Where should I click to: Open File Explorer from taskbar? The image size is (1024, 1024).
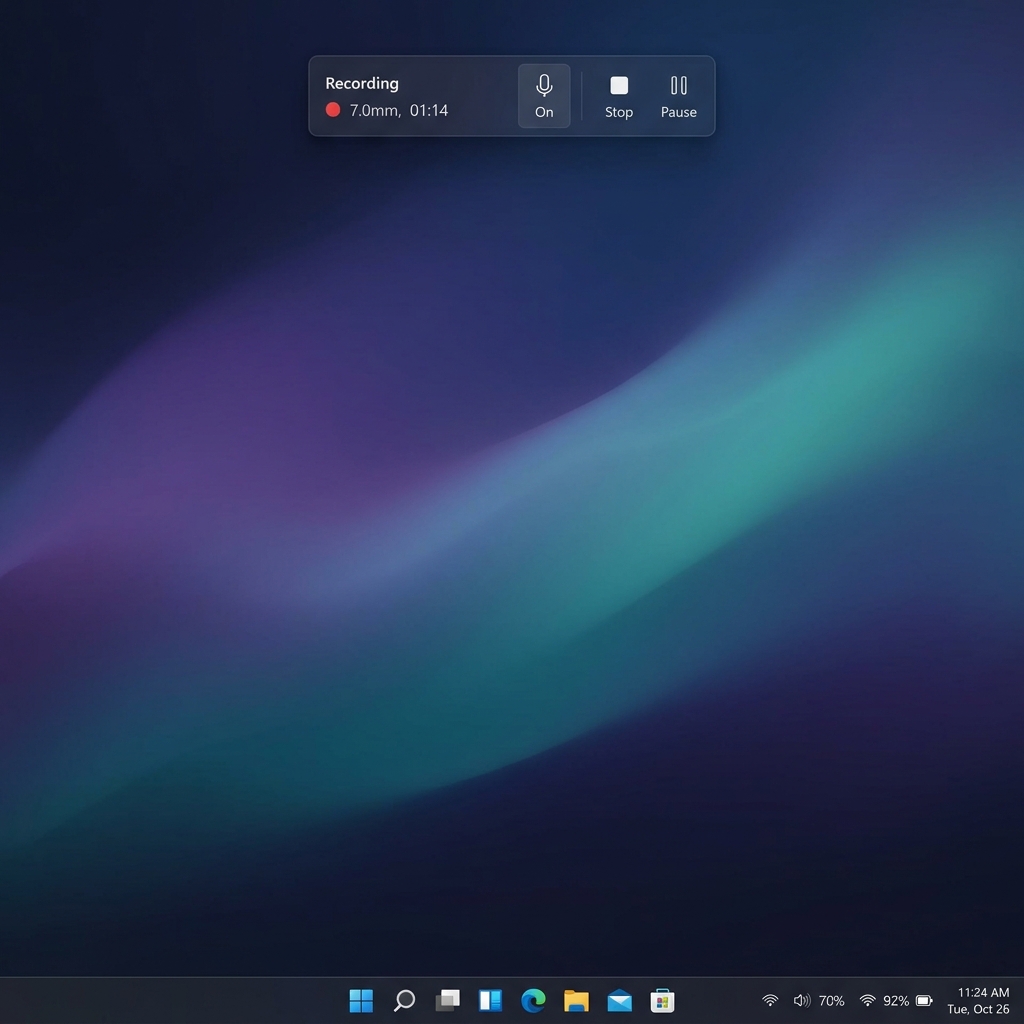576,1000
